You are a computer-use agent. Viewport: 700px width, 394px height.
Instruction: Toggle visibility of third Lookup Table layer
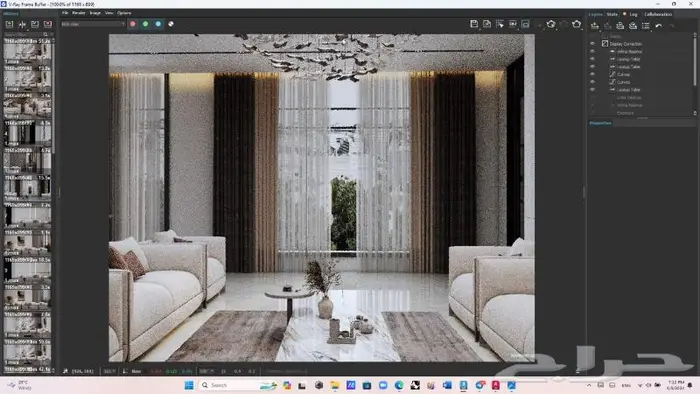pos(592,89)
